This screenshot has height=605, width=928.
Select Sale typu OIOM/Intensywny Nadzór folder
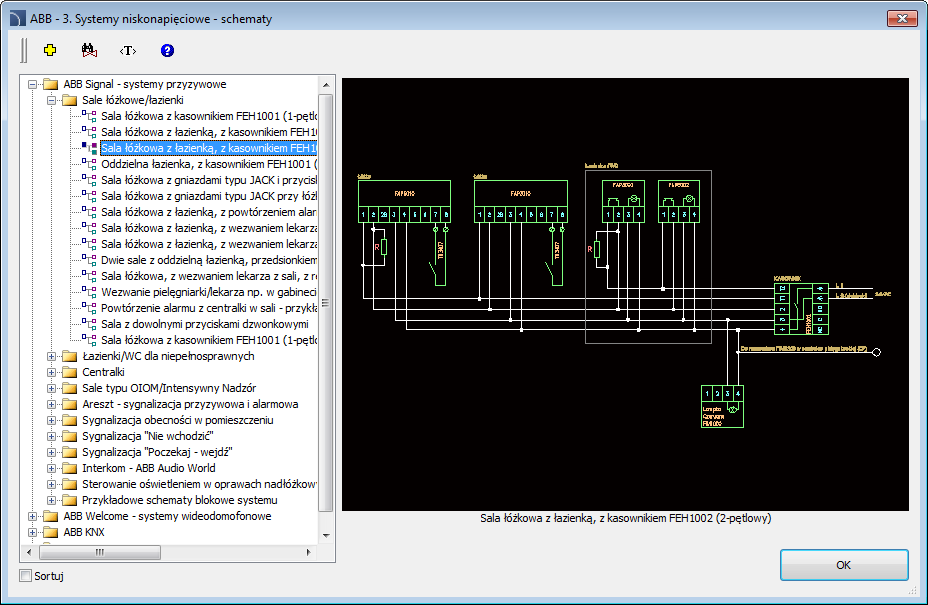pos(168,388)
